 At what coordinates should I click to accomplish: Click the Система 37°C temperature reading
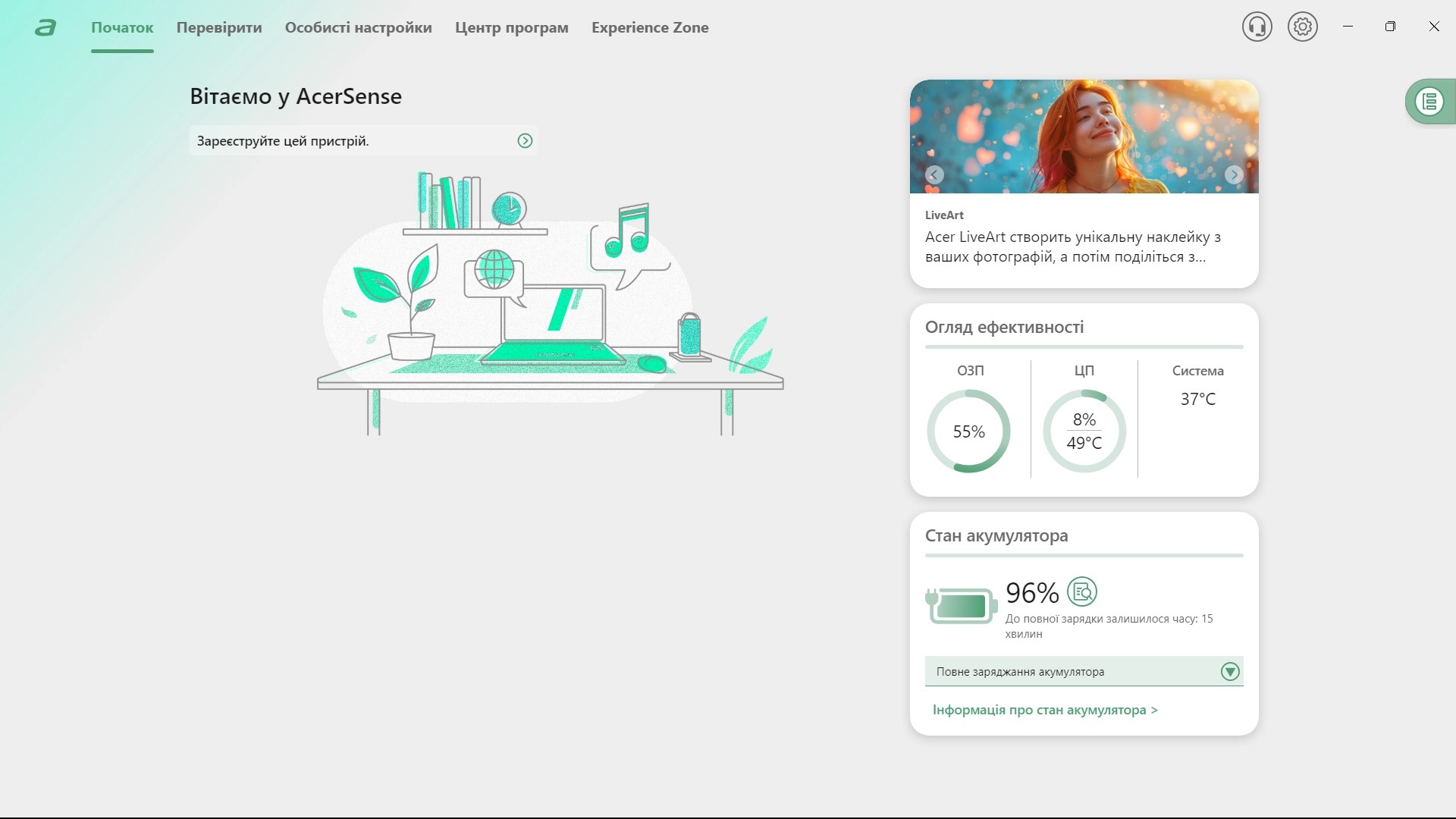click(x=1197, y=399)
